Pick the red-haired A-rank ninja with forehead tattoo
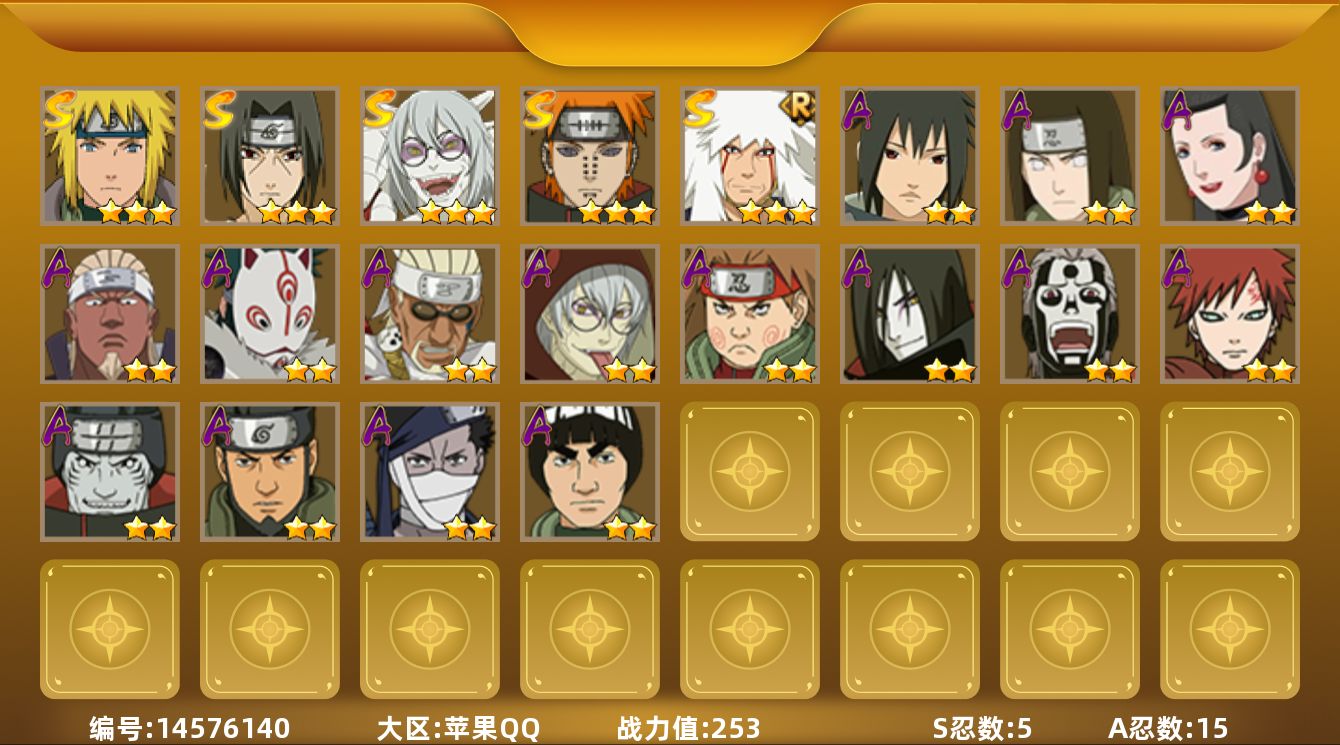 pos(1230,314)
